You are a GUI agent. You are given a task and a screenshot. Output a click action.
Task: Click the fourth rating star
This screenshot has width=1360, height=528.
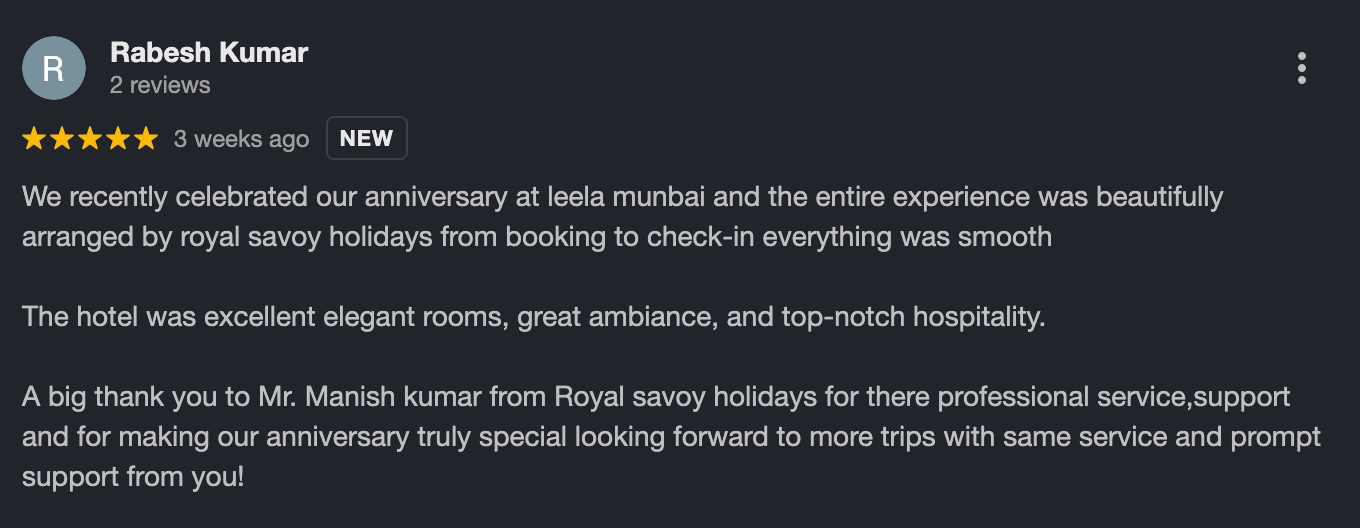pos(118,138)
